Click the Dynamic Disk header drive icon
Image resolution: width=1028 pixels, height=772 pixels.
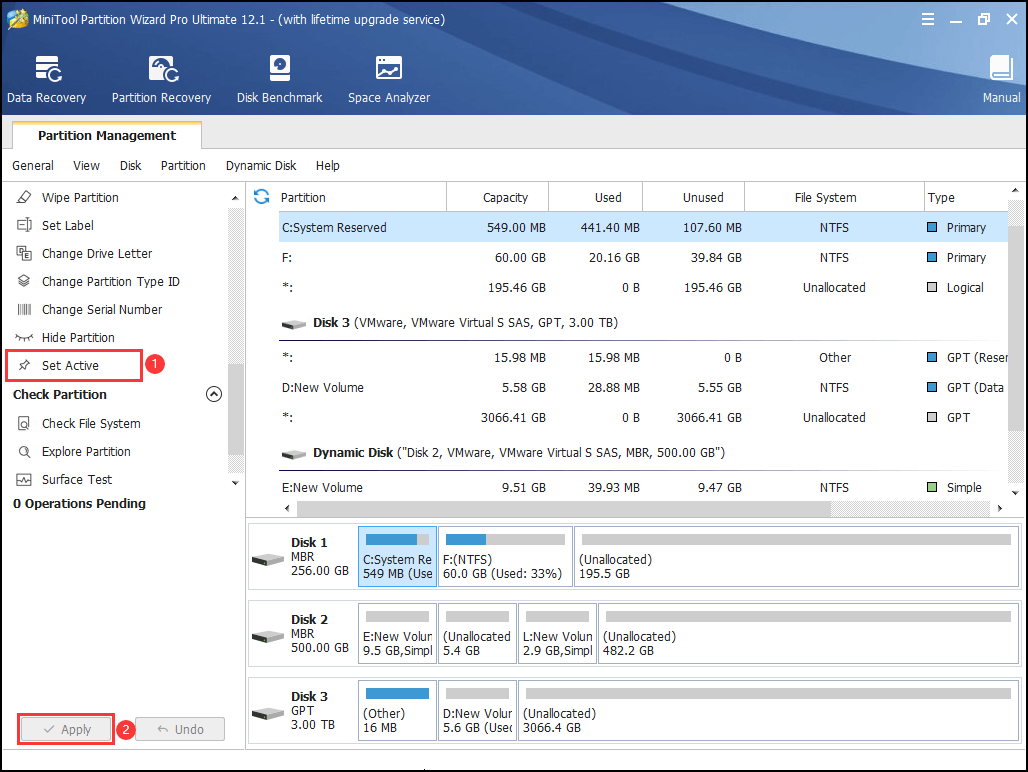pyautogui.click(x=294, y=454)
